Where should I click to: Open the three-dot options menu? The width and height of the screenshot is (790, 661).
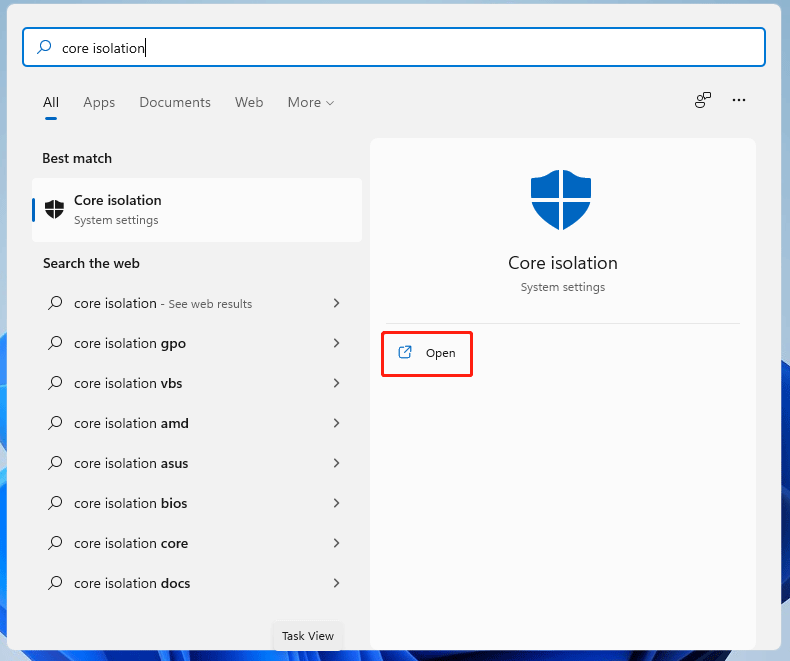(x=739, y=100)
